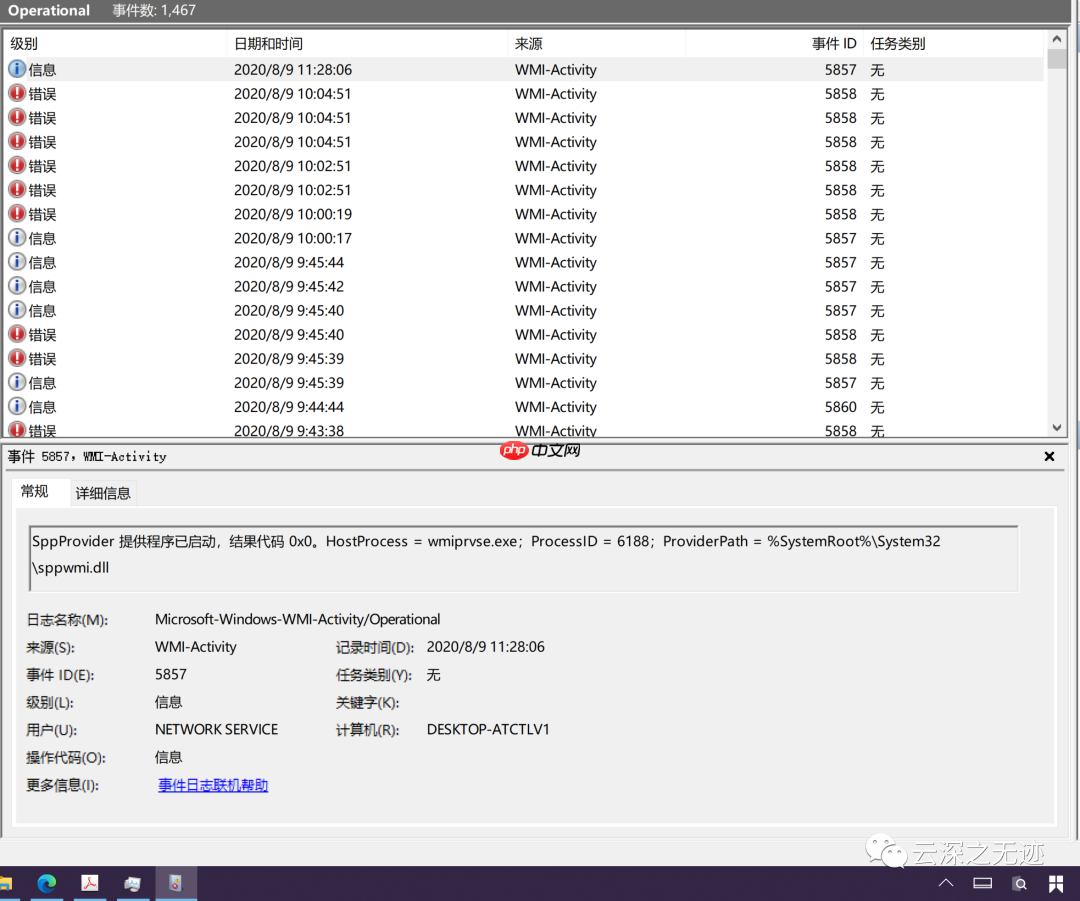Click the info icon of the 9:44:44 event
1080x901 pixels.
[17, 406]
